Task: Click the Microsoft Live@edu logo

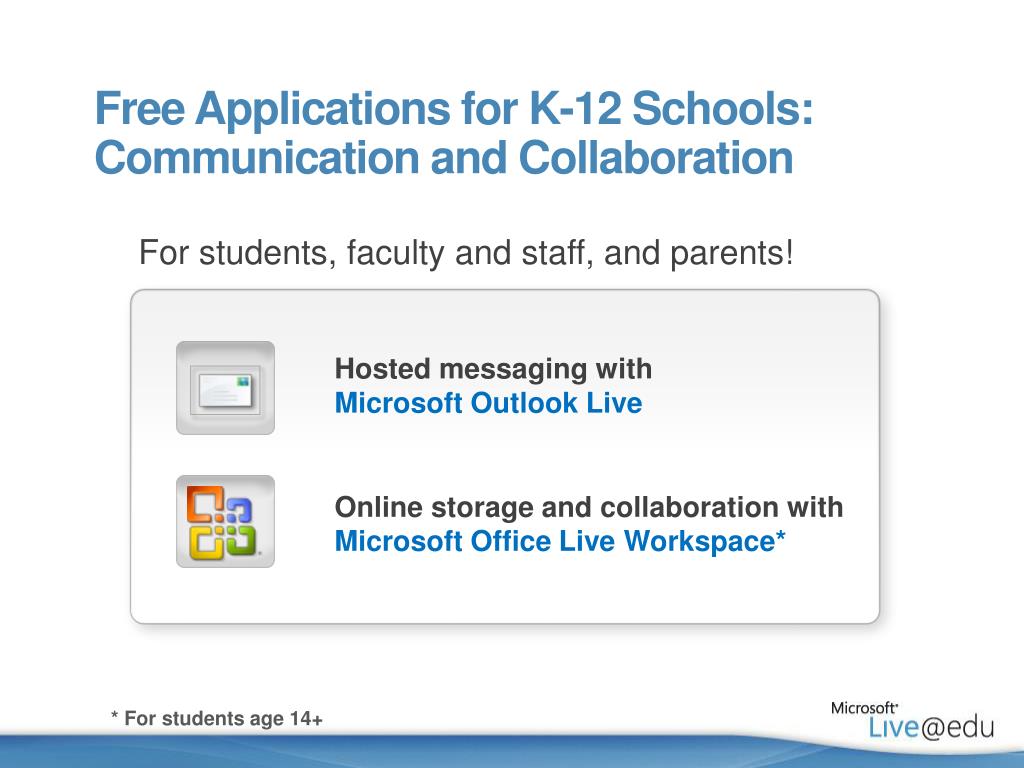Action: pos(912,720)
